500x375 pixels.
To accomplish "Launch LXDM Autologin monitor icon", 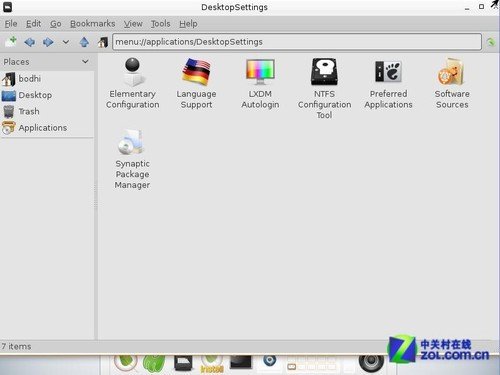I will 260,72.
